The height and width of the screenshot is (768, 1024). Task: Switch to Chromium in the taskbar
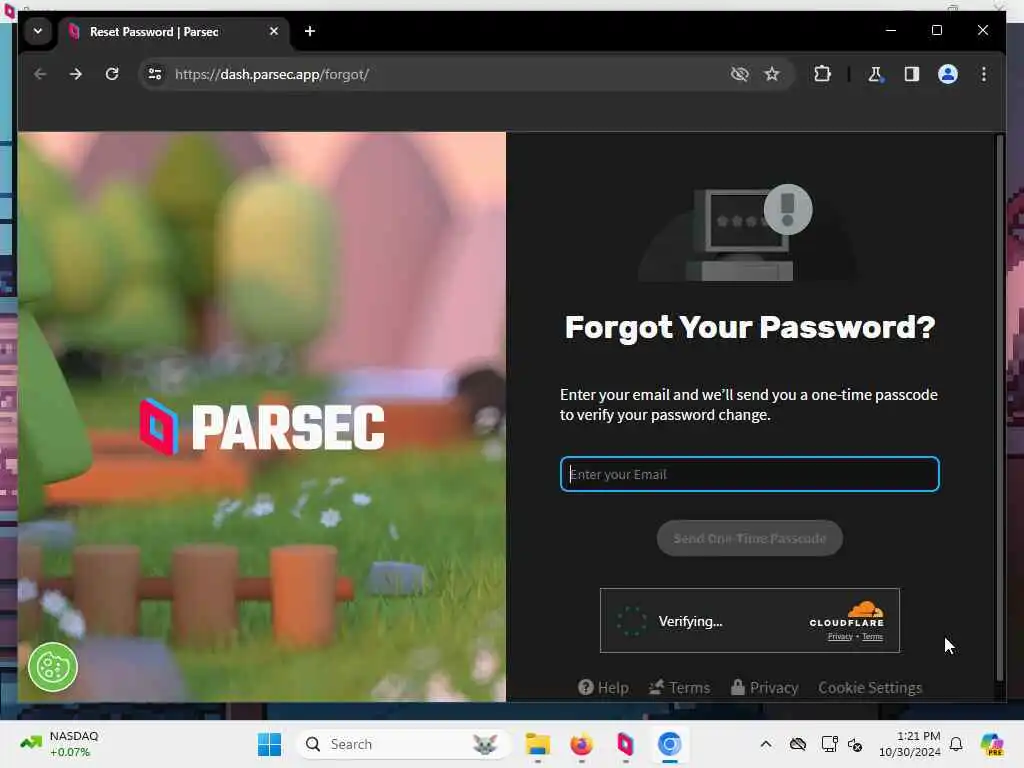[669, 744]
